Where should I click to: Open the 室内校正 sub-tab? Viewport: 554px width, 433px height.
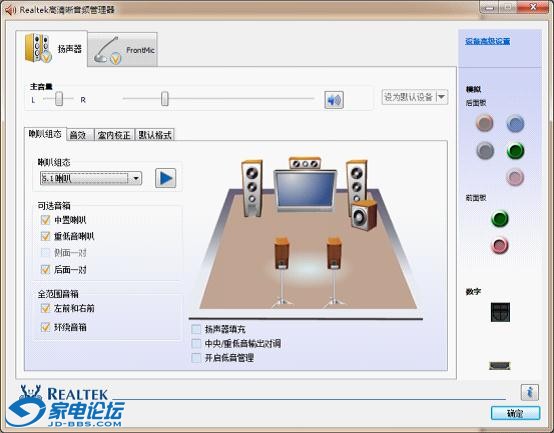(x=114, y=135)
